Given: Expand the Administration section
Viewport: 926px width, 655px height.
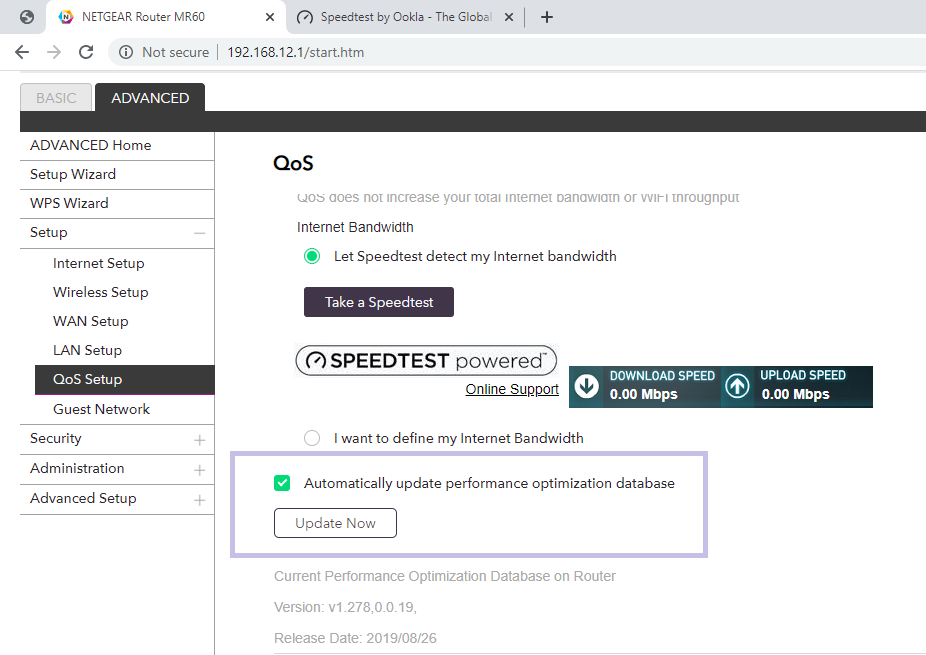Looking at the screenshot, I should click(200, 470).
